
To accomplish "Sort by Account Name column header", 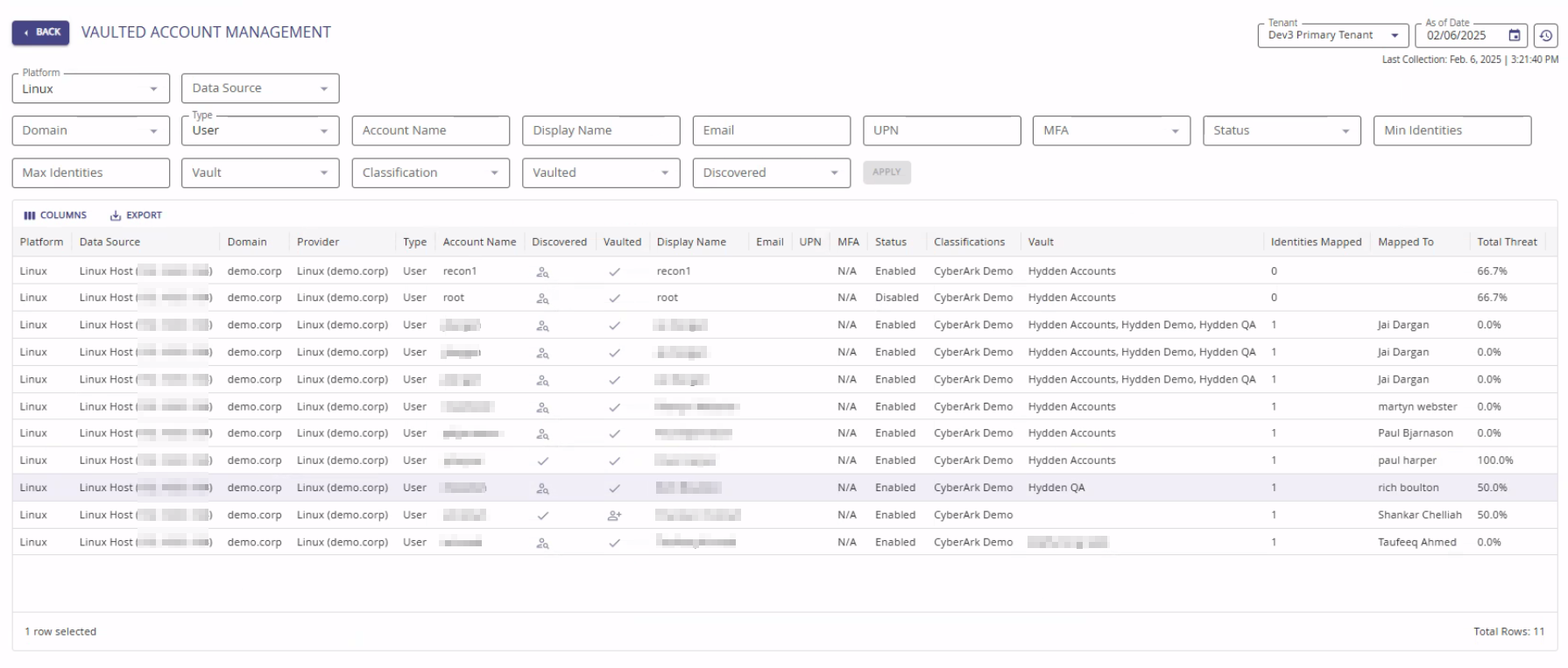I will click(x=479, y=243).
